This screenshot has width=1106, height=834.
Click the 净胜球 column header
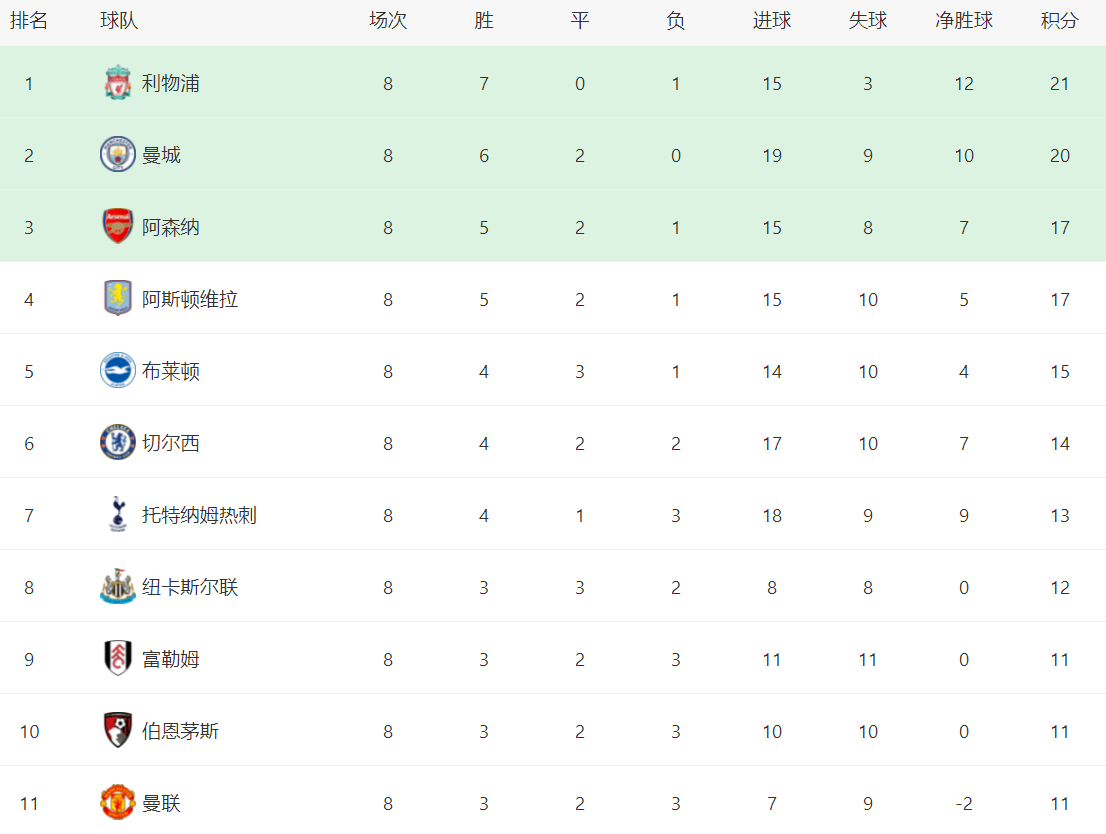click(x=964, y=21)
